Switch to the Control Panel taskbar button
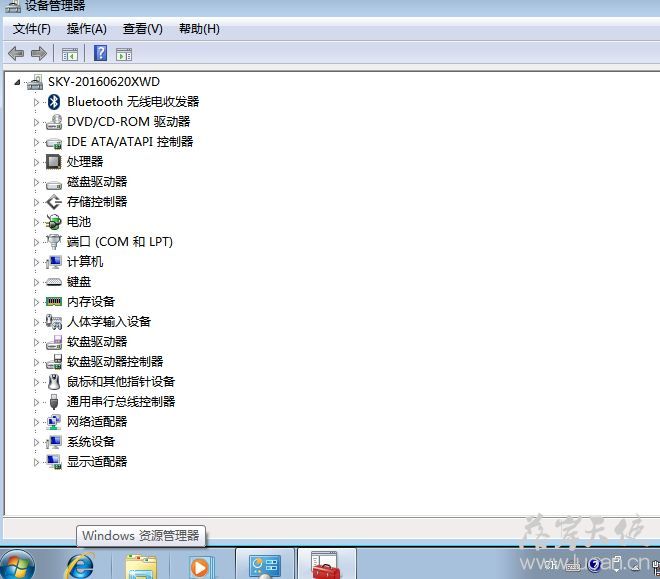 (x=264, y=565)
